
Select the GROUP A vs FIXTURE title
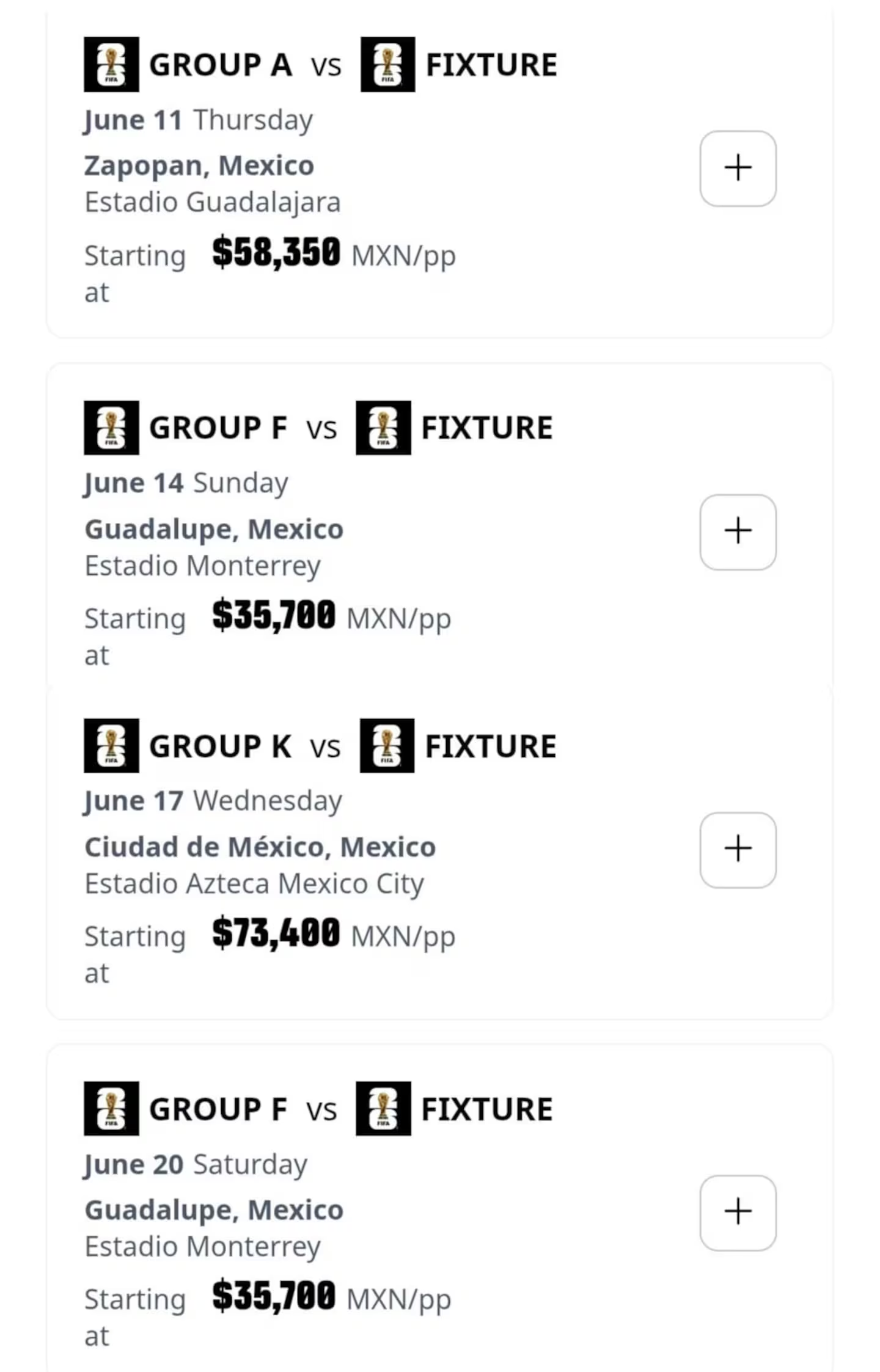[x=321, y=64]
